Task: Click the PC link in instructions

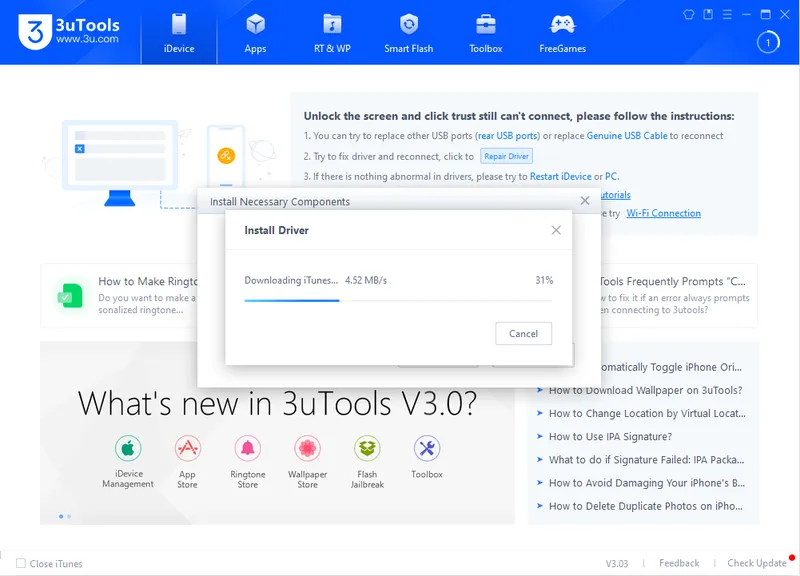Action: click(611, 177)
